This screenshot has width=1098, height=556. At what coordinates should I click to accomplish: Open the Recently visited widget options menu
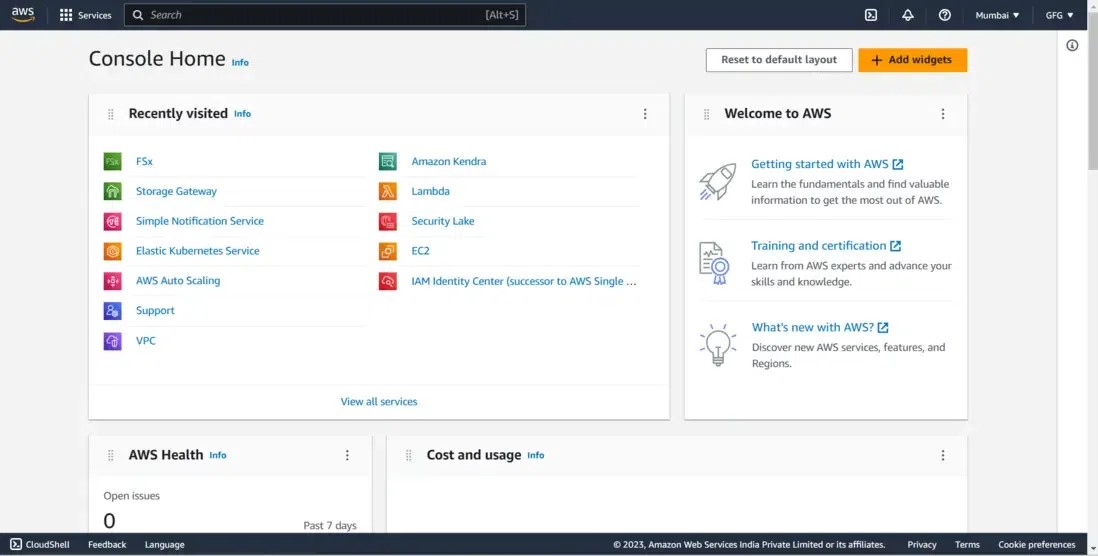coord(645,114)
